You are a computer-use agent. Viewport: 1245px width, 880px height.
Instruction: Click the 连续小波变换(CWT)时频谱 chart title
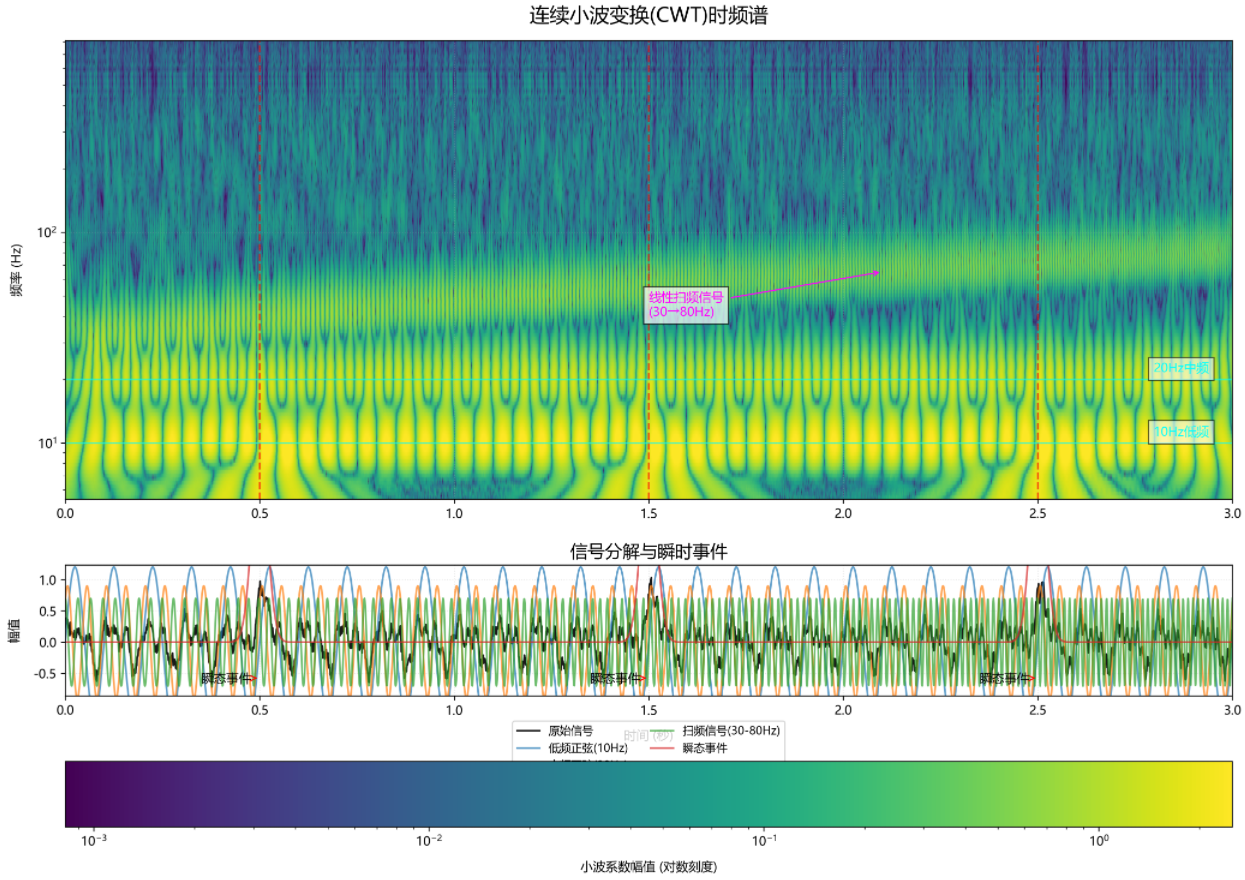(x=649, y=16)
